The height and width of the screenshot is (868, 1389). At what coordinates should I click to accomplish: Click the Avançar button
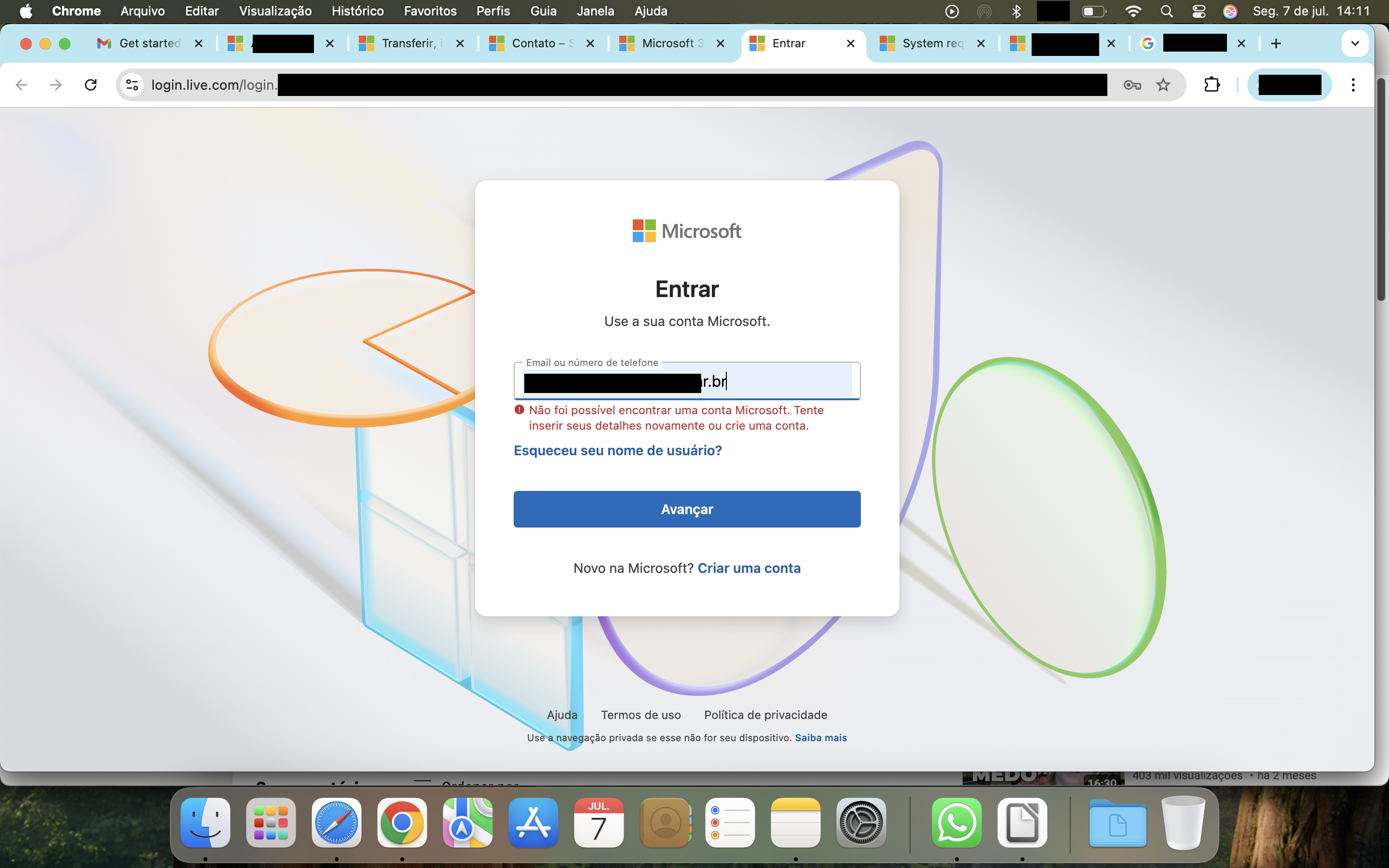686,509
